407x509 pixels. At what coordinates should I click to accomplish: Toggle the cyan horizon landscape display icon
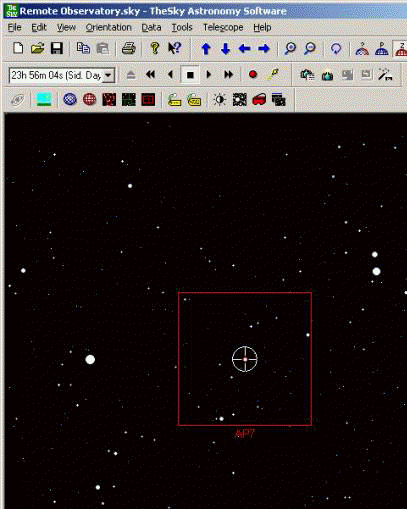[x=44, y=100]
